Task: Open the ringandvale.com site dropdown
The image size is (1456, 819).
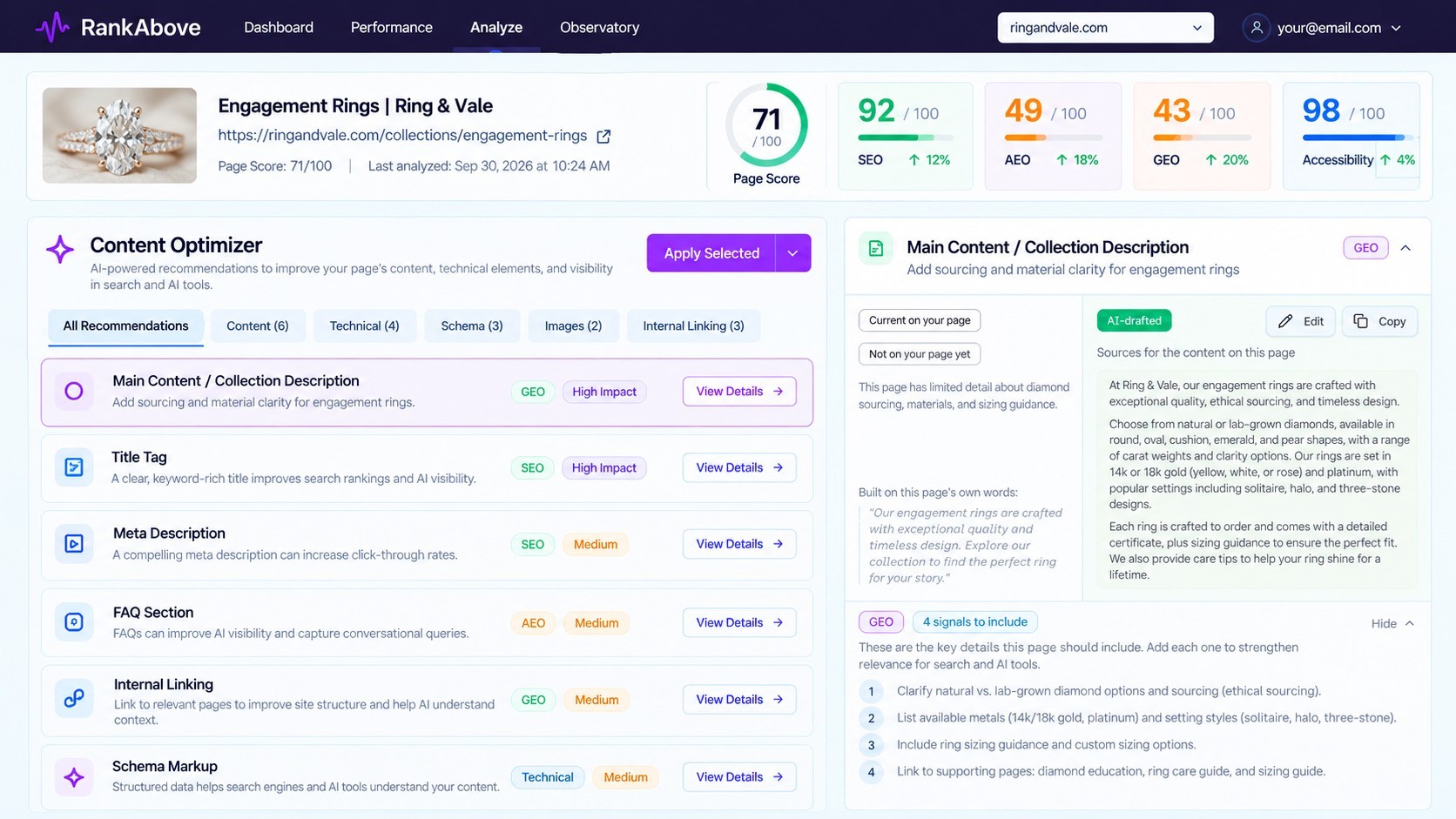Action: pos(1105,28)
